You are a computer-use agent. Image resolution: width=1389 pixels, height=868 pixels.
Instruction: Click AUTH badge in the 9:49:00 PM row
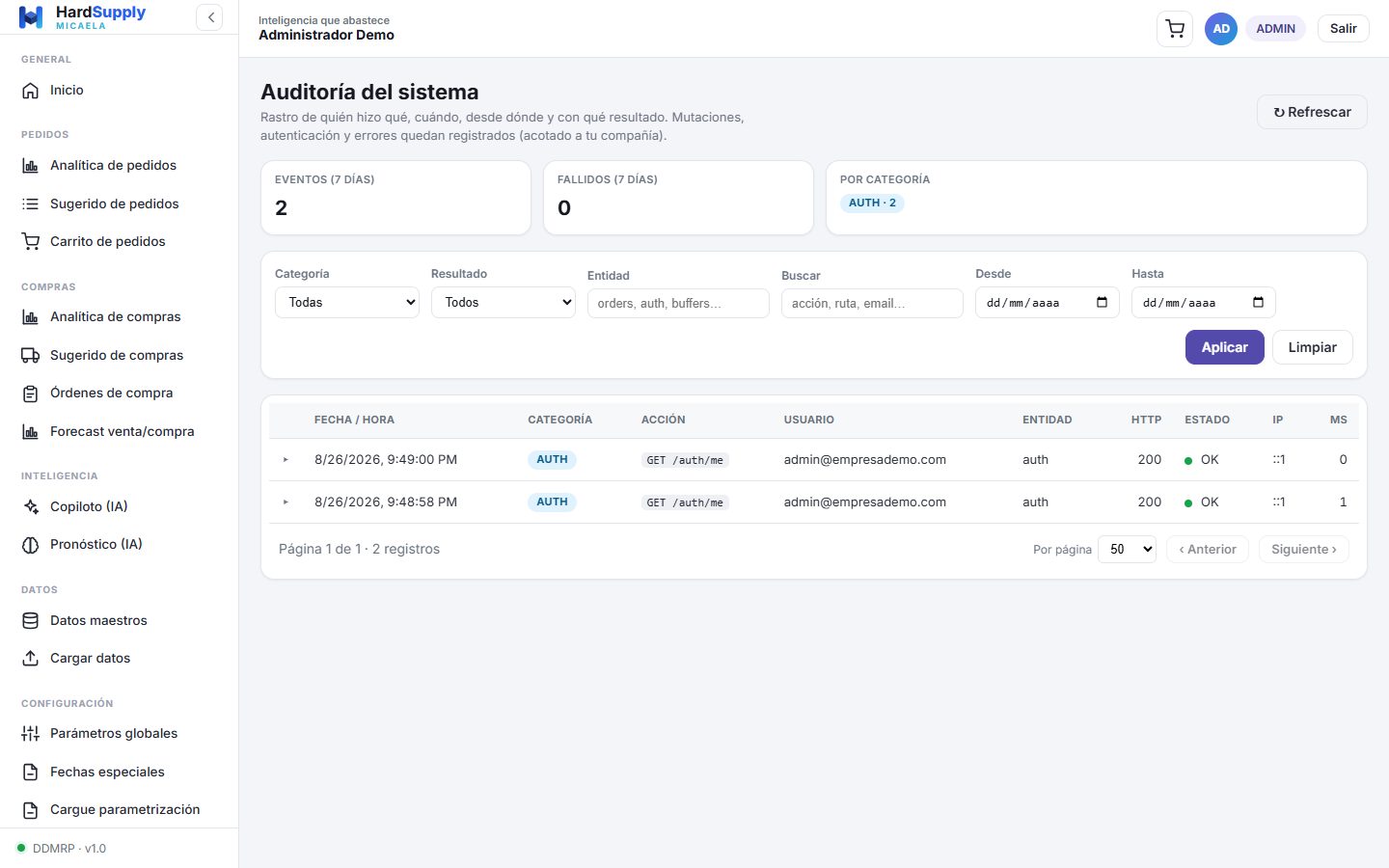coord(552,459)
